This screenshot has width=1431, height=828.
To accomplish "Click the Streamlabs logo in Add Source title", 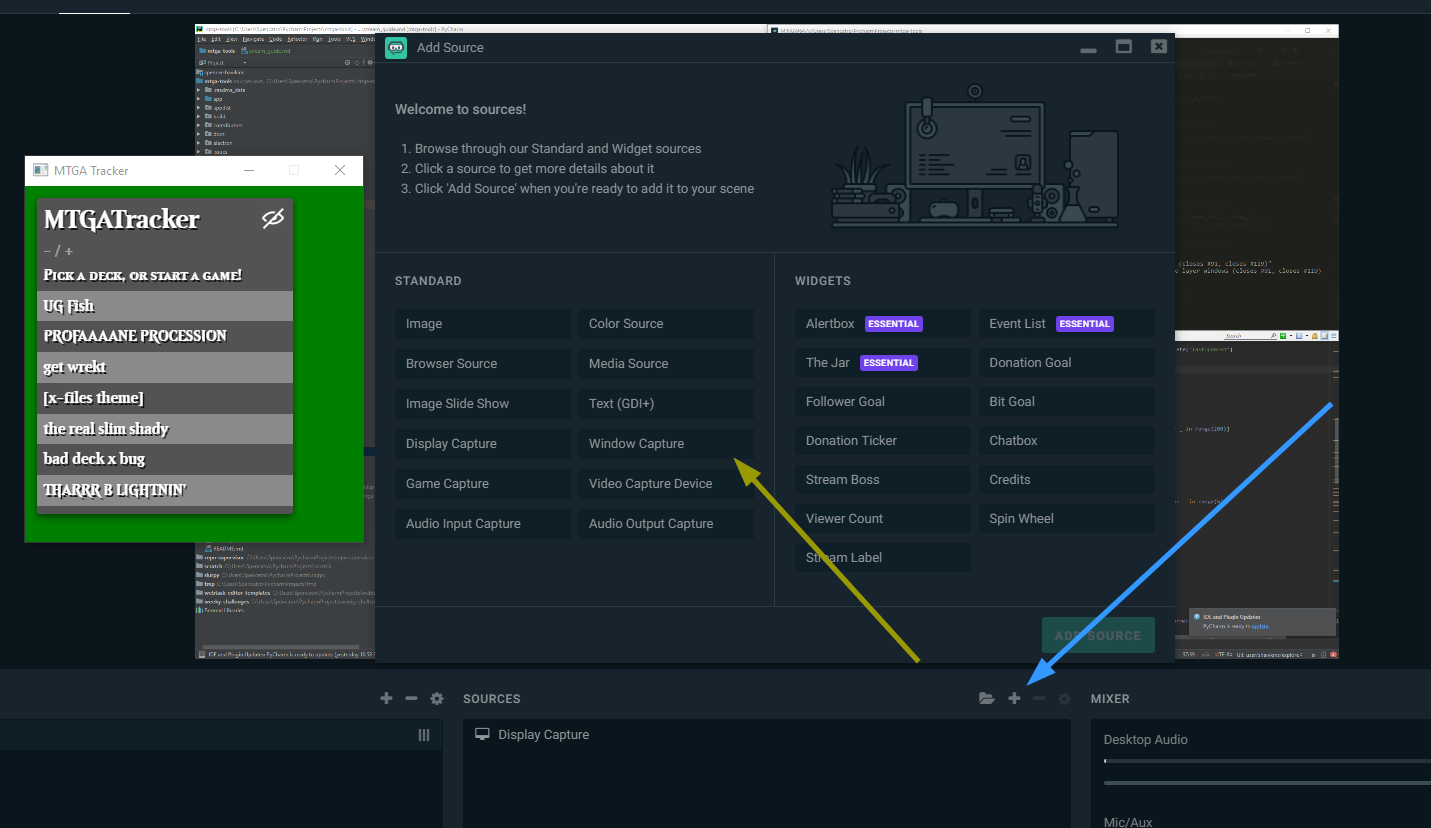I will point(396,47).
